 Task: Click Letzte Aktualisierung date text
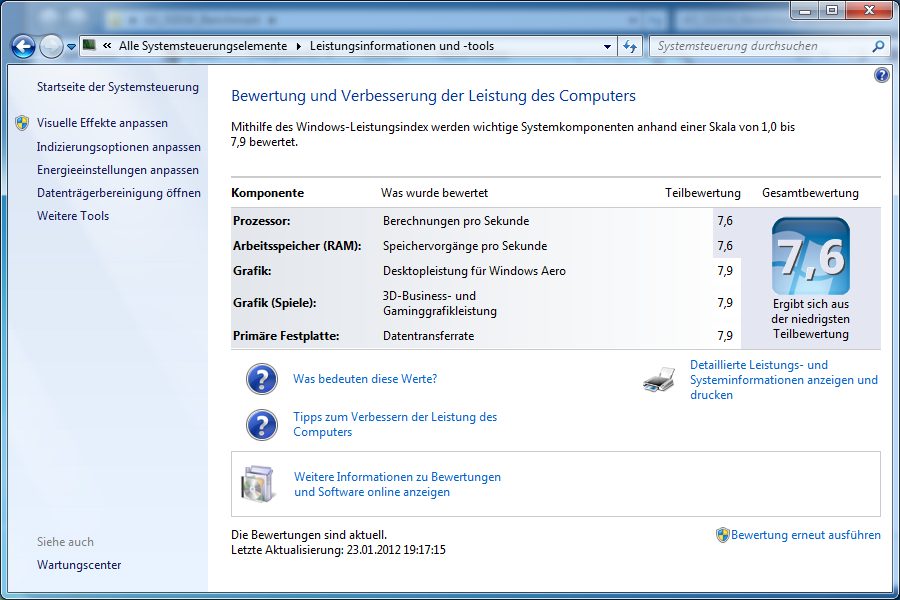coord(338,550)
